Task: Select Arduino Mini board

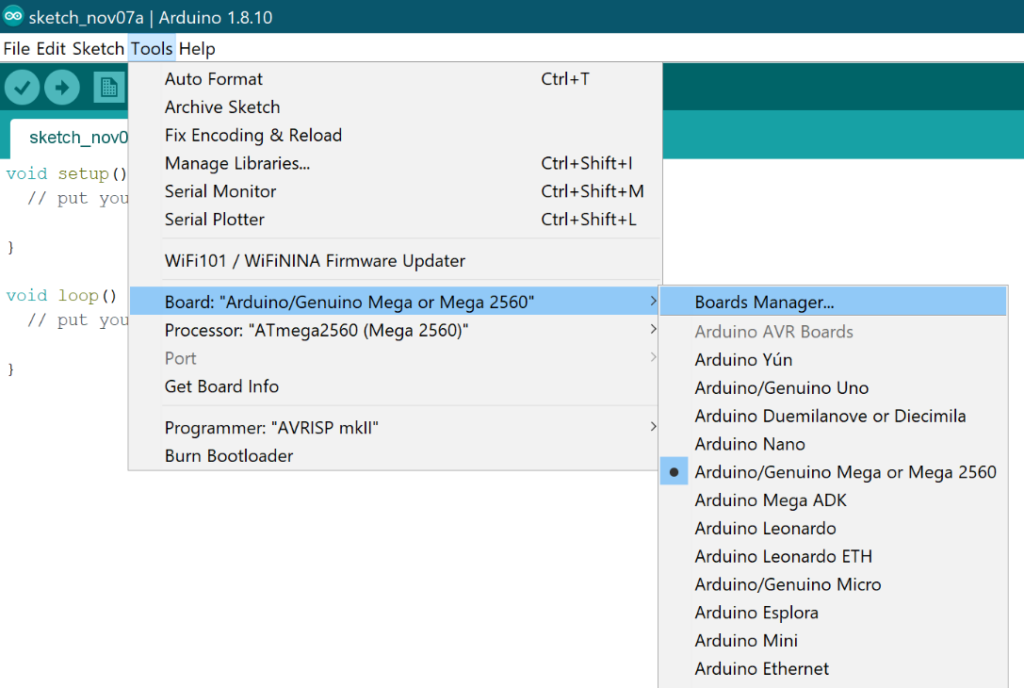Action: (833, 640)
